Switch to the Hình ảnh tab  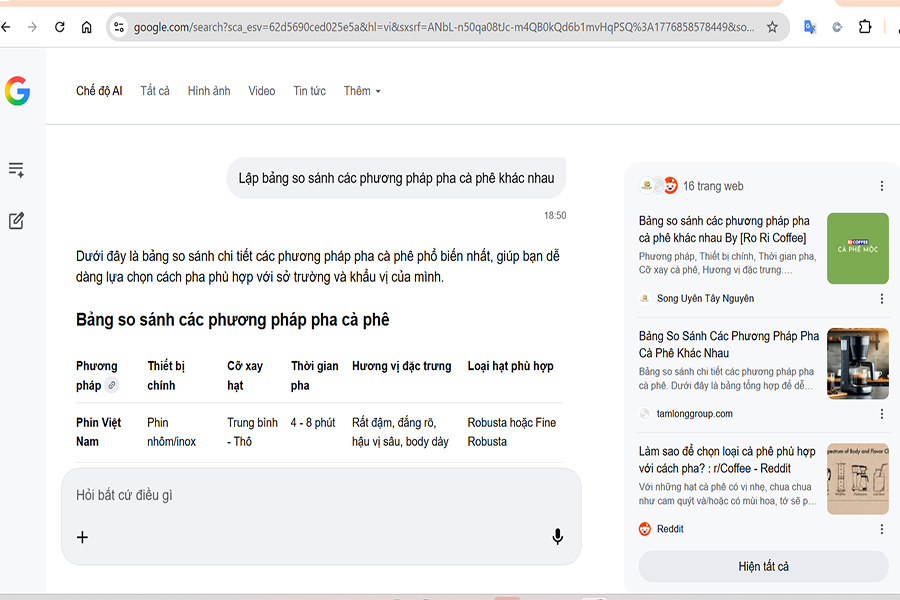point(209,91)
